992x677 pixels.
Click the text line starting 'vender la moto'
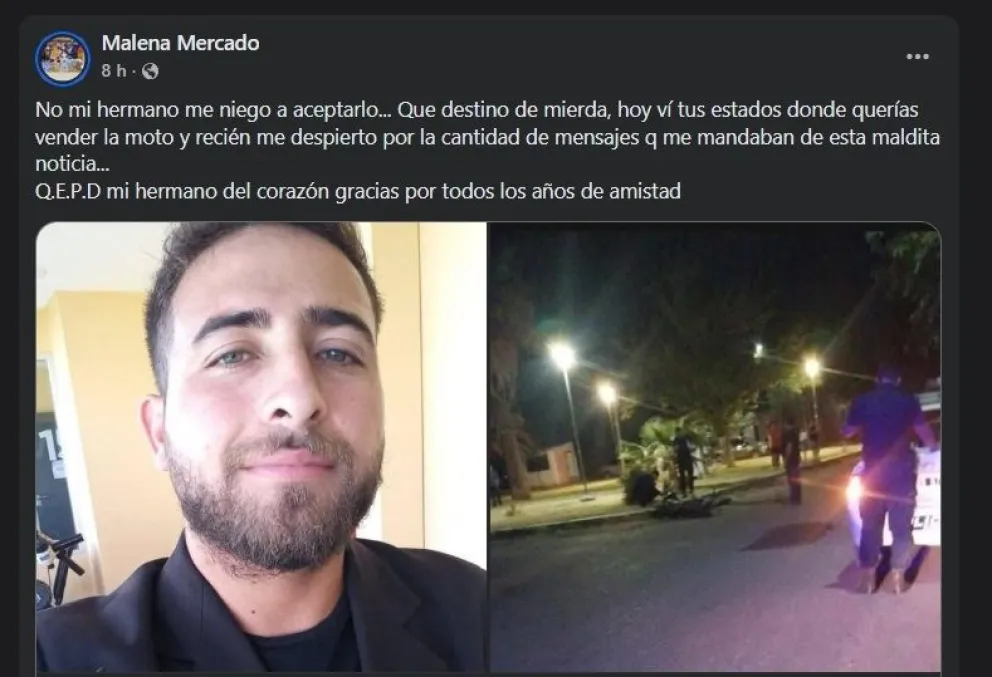[x=488, y=137]
